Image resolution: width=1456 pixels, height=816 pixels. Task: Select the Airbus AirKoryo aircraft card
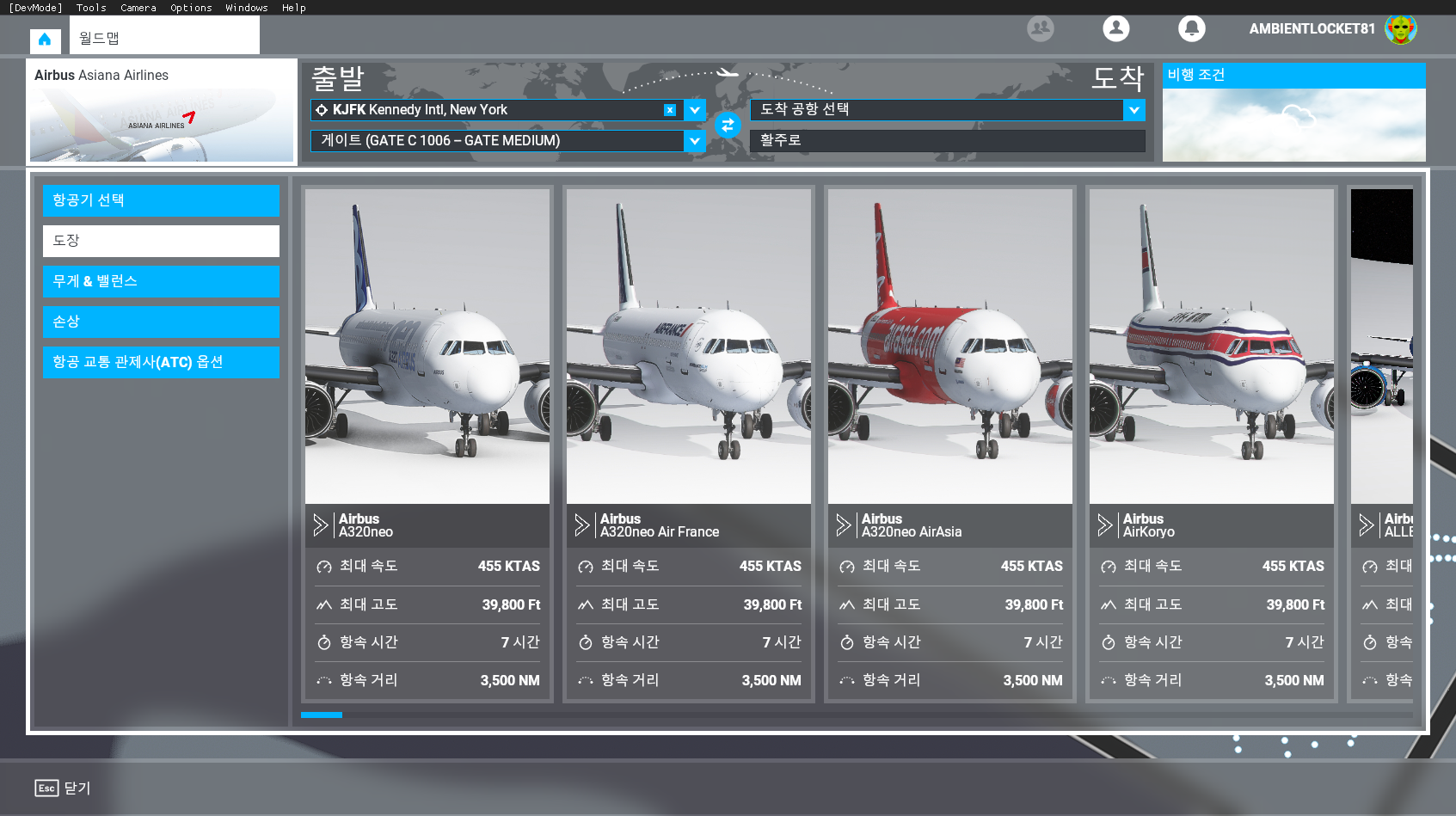1212,445
